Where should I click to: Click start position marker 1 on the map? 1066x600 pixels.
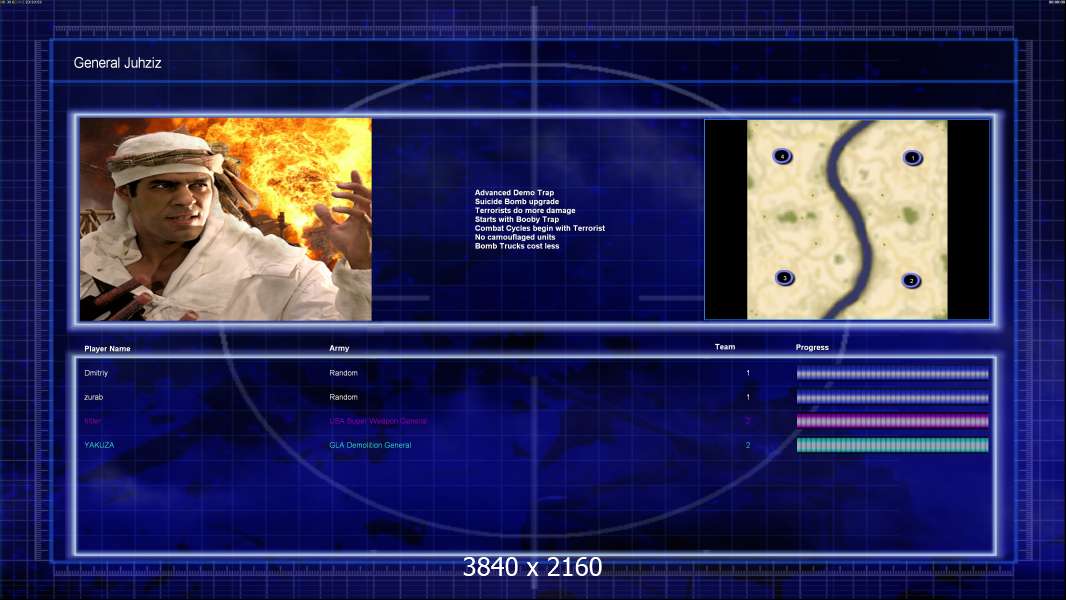[x=912, y=158]
